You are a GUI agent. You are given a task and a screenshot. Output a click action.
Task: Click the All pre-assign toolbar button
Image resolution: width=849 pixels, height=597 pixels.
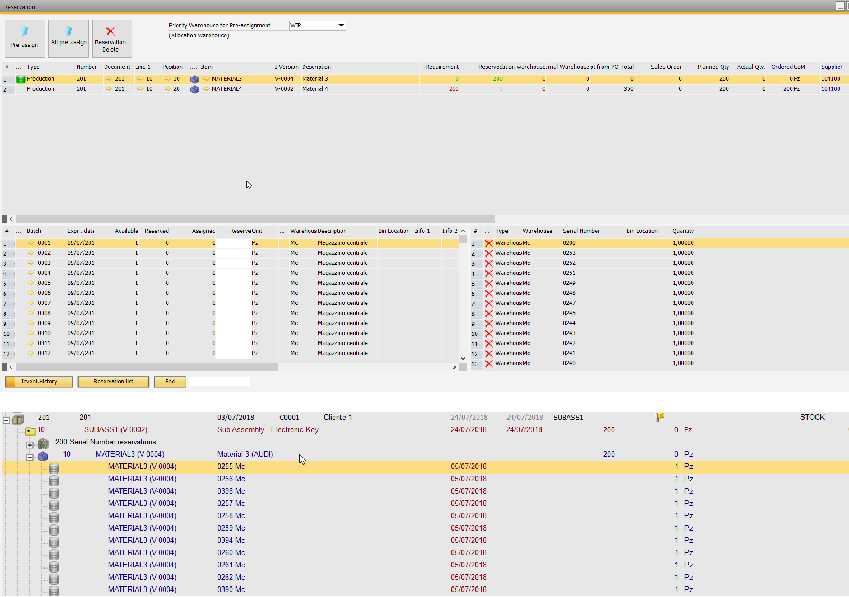click(68, 38)
